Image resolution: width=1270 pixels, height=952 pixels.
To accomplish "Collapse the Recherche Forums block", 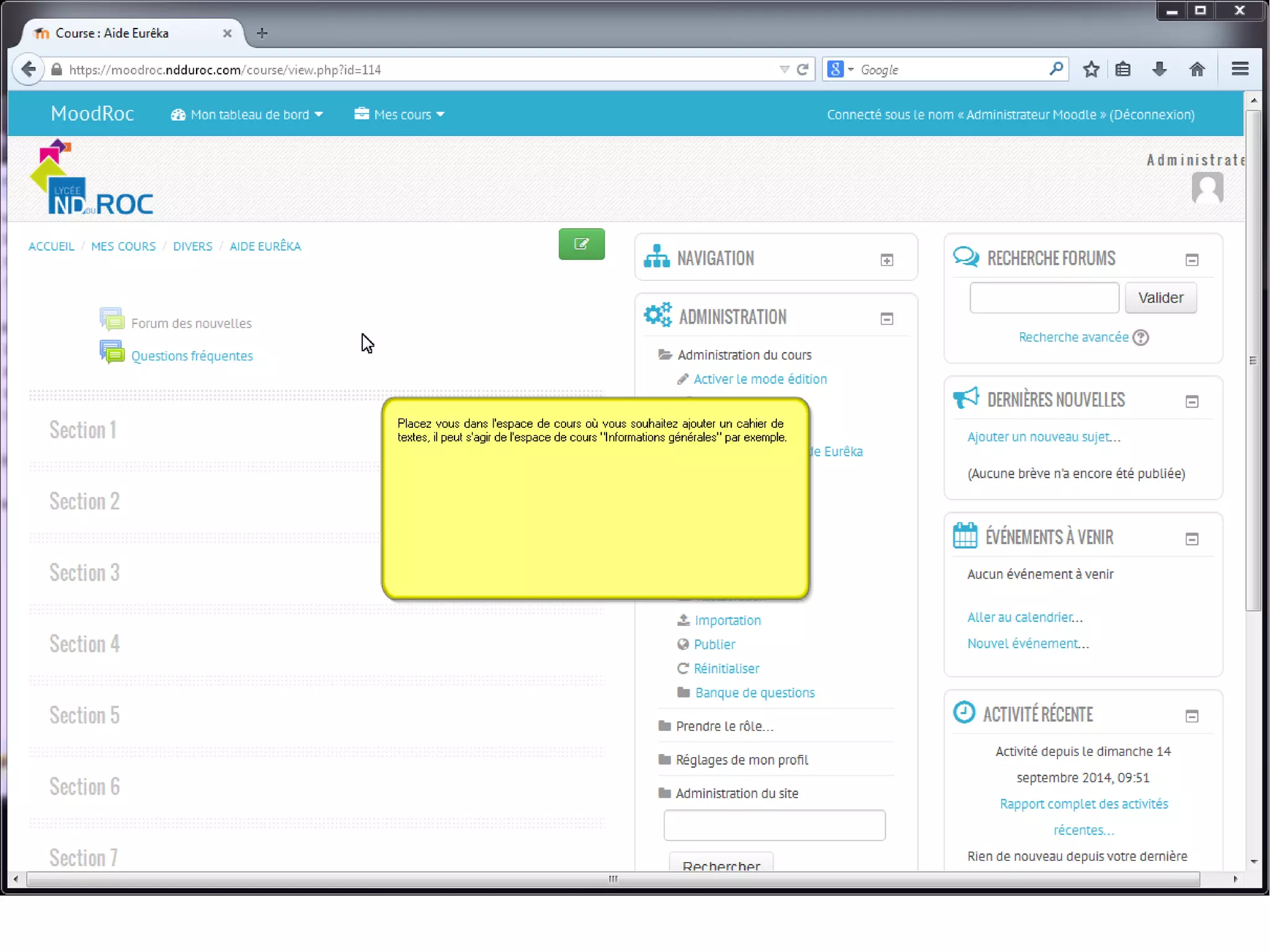I will coord(1191,260).
